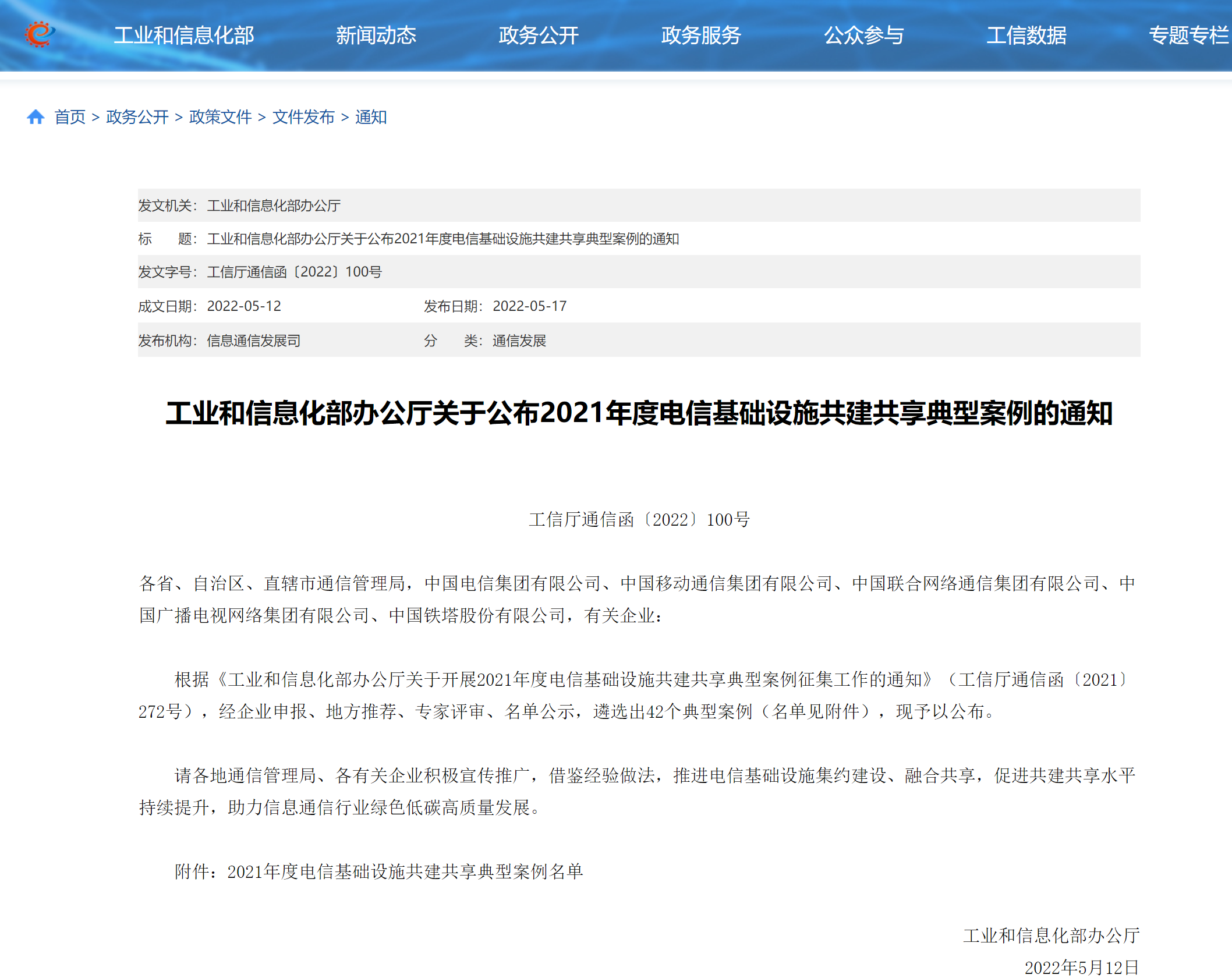This screenshot has width=1232, height=978.
Task: Open 文件发布 breadcrumb link
Action: (304, 117)
